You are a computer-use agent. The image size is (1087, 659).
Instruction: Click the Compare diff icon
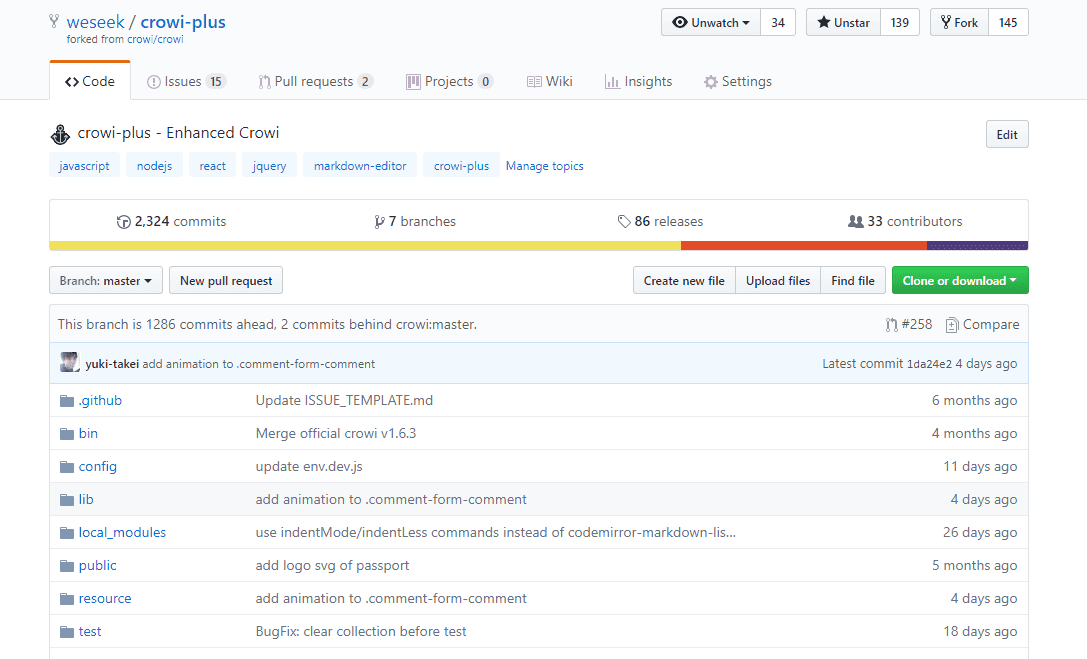pyautogui.click(x=952, y=325)
